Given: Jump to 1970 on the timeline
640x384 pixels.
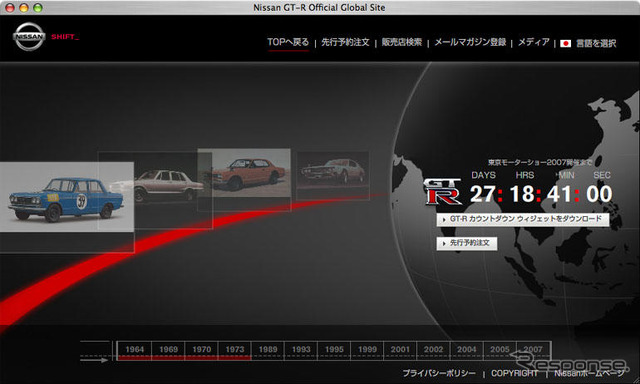Looking at the screenshot, I should tap(202, 350).
